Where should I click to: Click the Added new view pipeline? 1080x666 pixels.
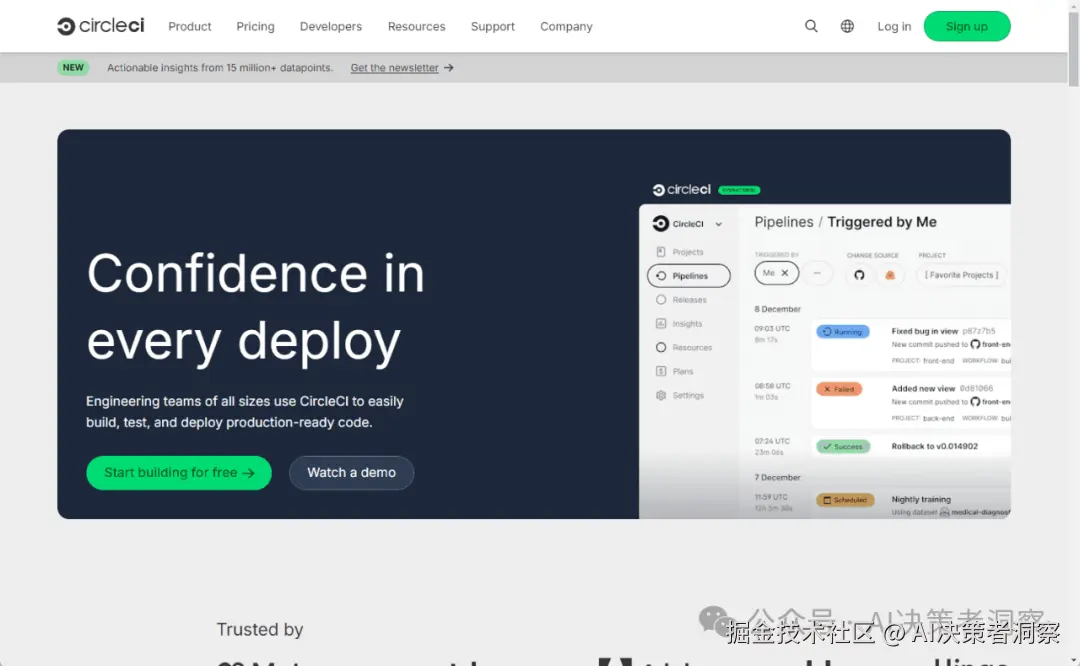click(x=923, y=388)
